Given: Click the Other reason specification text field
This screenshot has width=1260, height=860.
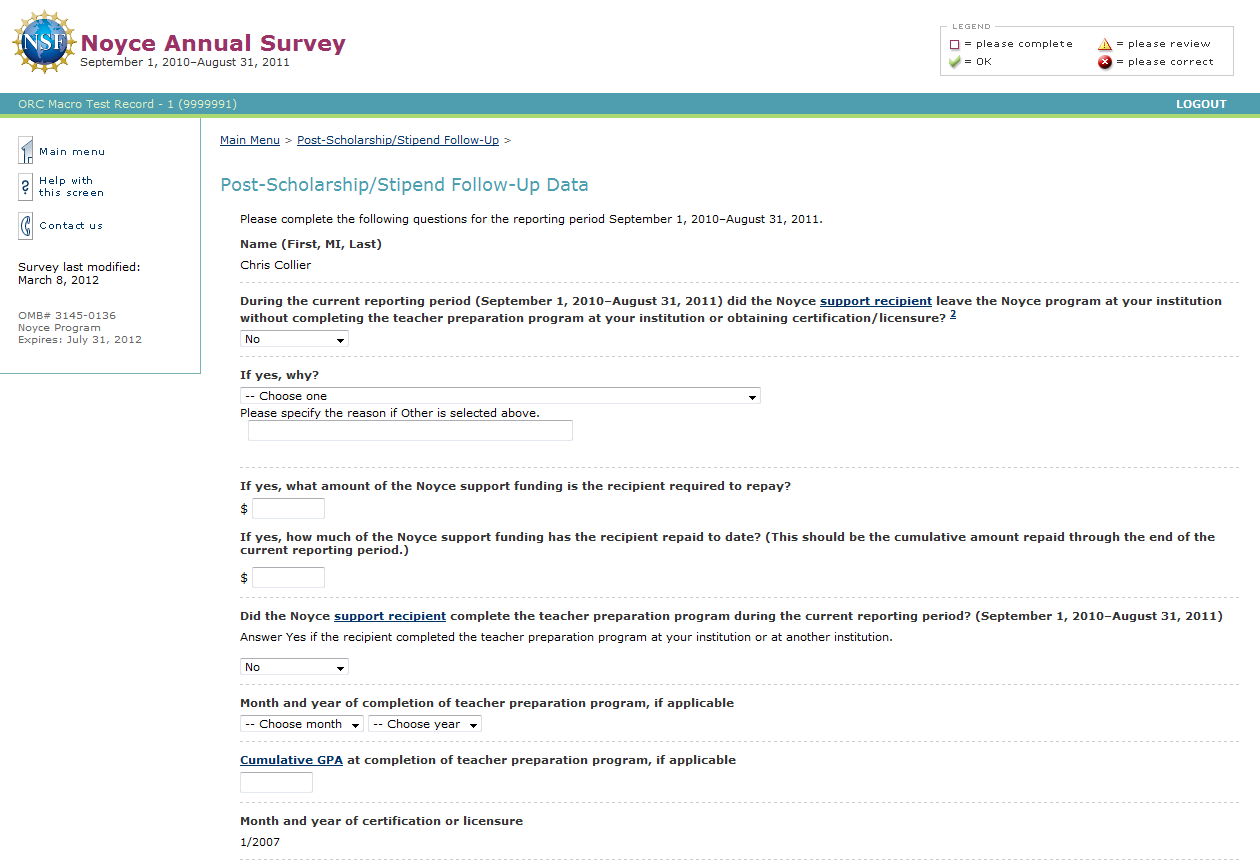Looking at the screenshot, I should point(410,431).
